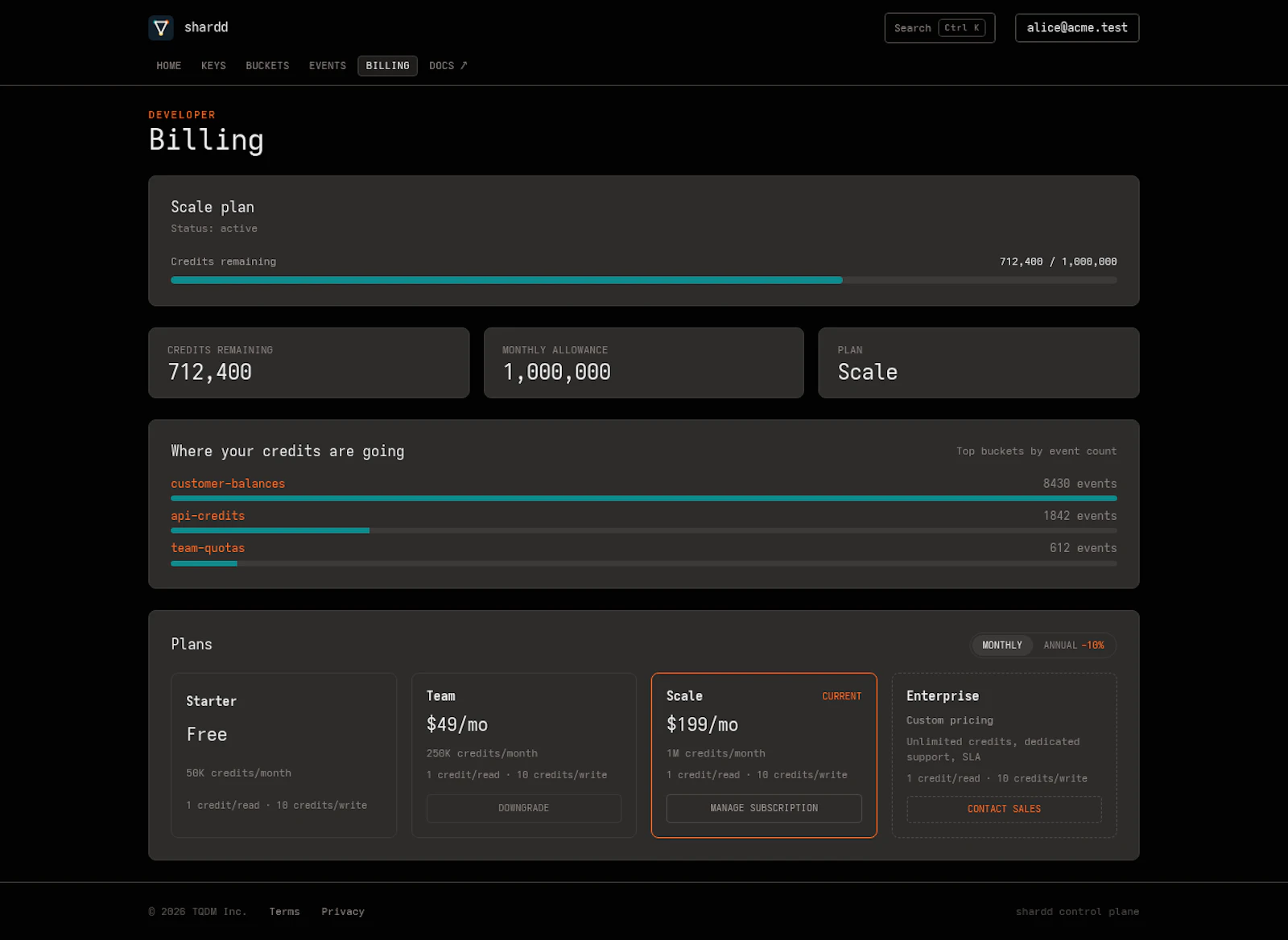Click the shardd brand name
This screenshot has width=1288, height=940.
click(206, 27)
